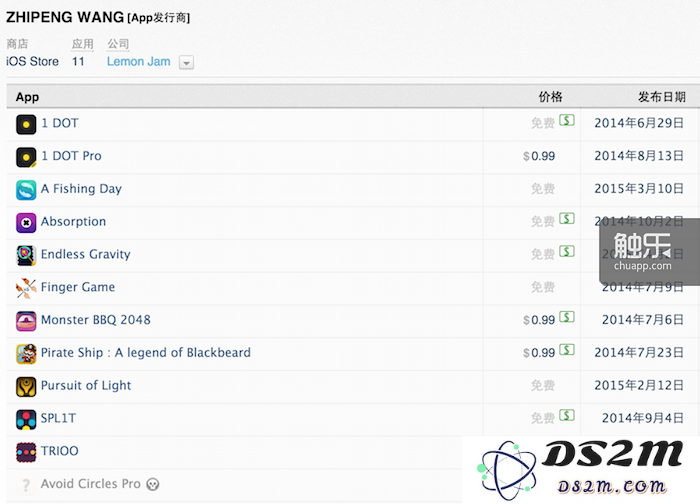Image resolution: width=700 pixels, height=504 pixels.
Task: Open the Finger Game app link
Action: 78,287
